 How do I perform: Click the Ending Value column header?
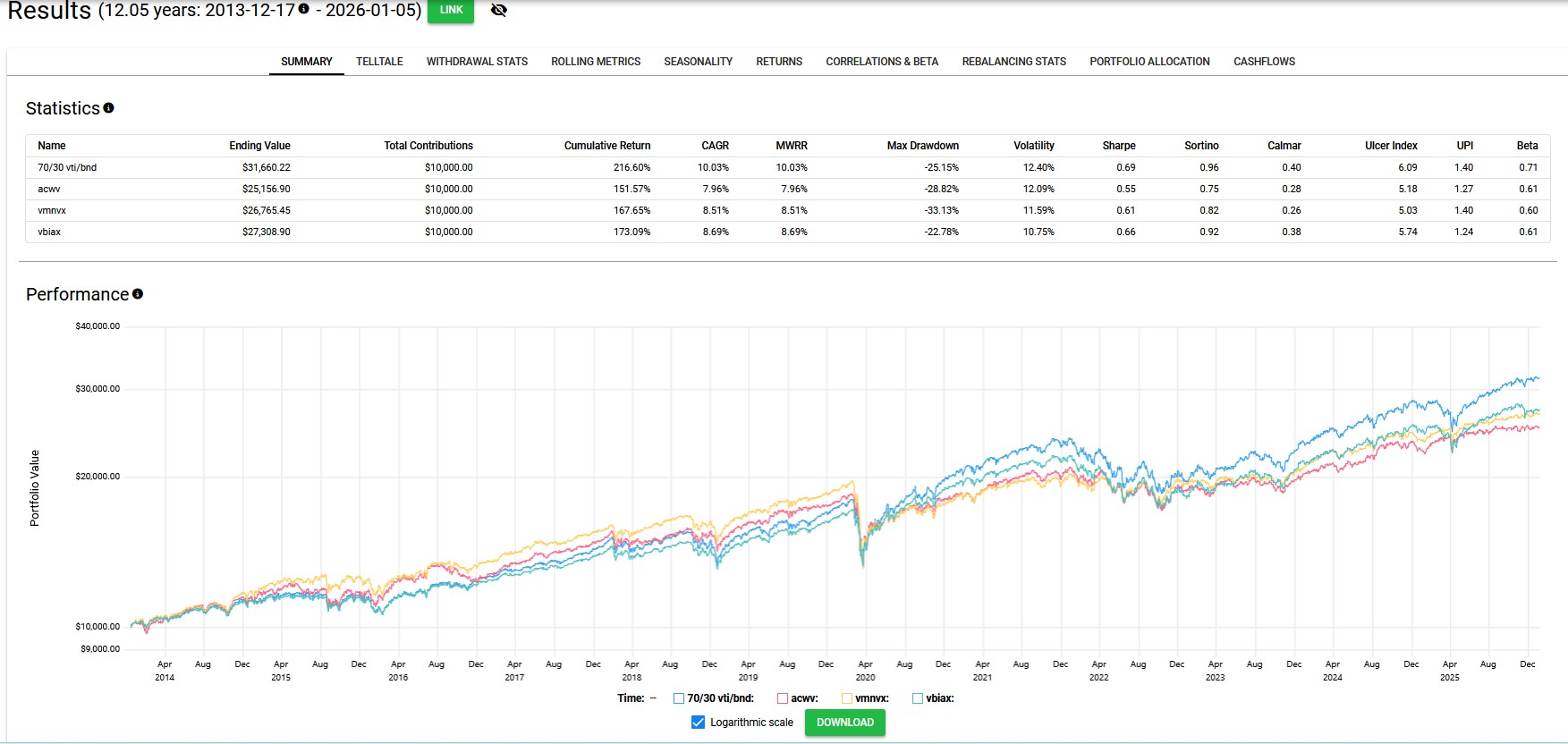[x=259, y=146]
